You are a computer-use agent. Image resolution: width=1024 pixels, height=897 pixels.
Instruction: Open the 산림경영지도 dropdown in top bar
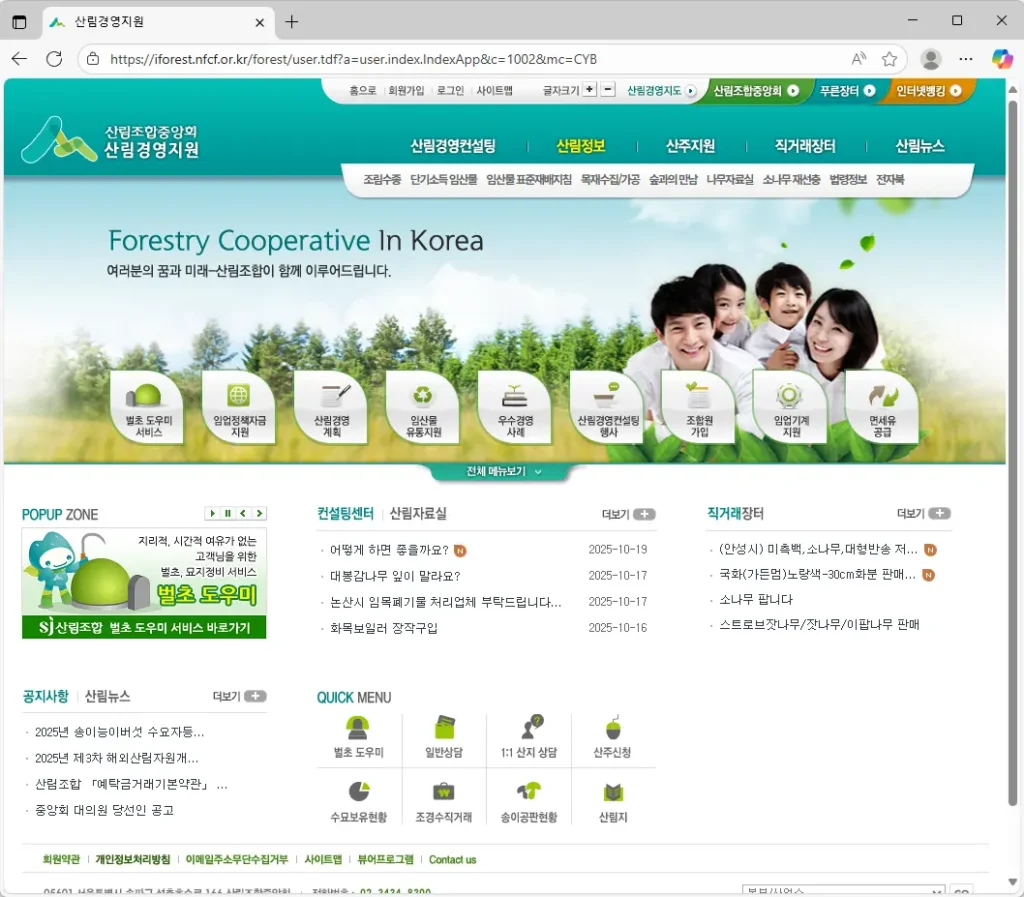pos(661,90)
